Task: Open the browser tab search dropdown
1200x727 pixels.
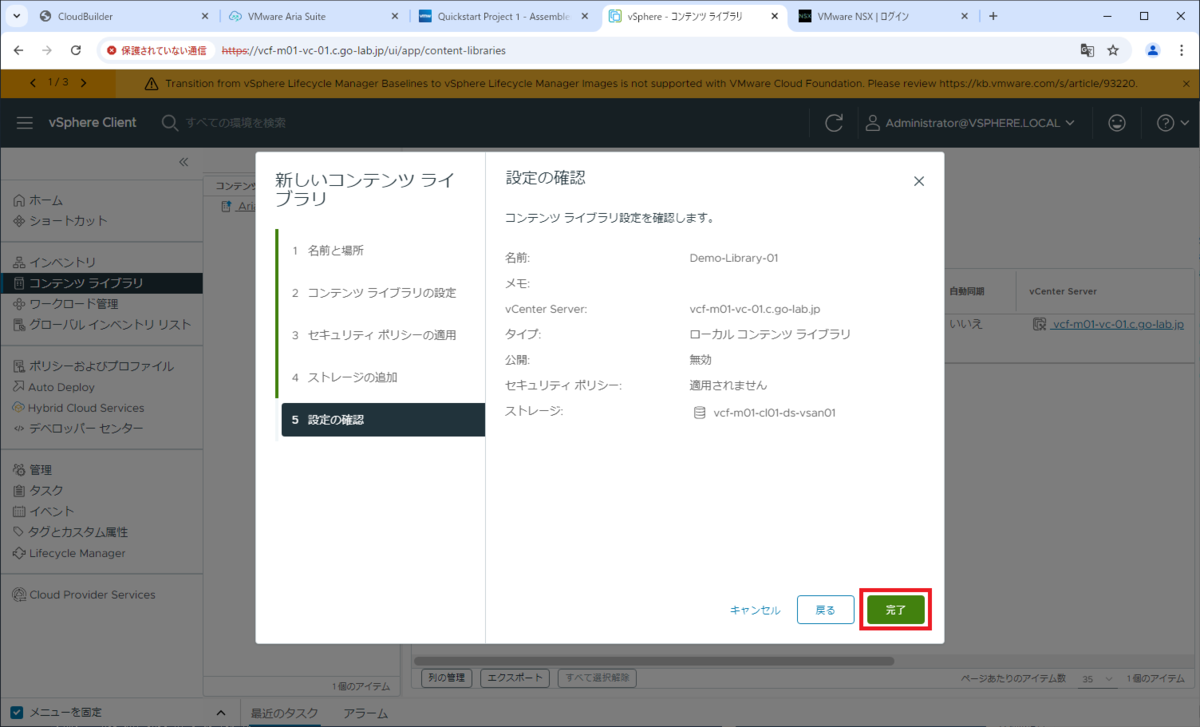Action: 17,17
